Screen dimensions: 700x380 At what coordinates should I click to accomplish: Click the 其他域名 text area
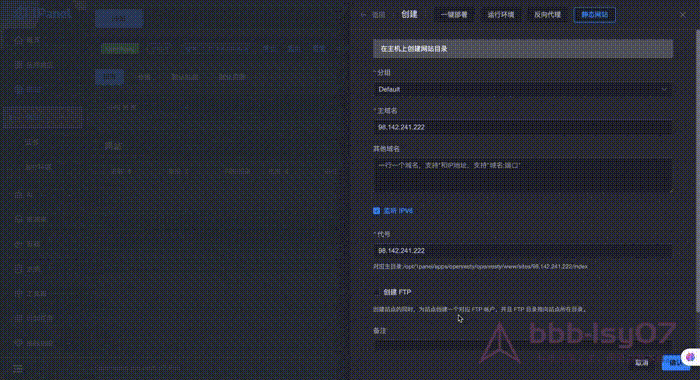(522, 175)
